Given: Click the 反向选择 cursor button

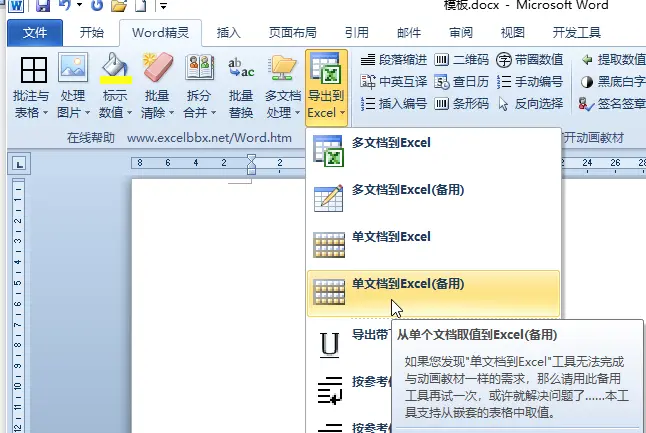Looking at the screenshot, I should (530, 103).
